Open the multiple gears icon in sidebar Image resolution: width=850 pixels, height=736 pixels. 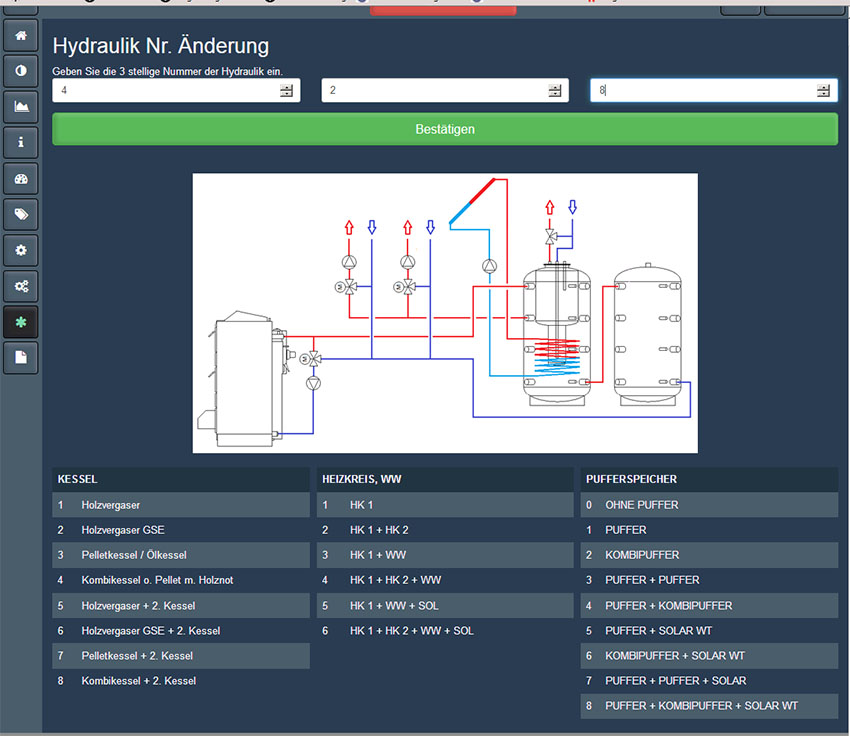pos(21,286)
